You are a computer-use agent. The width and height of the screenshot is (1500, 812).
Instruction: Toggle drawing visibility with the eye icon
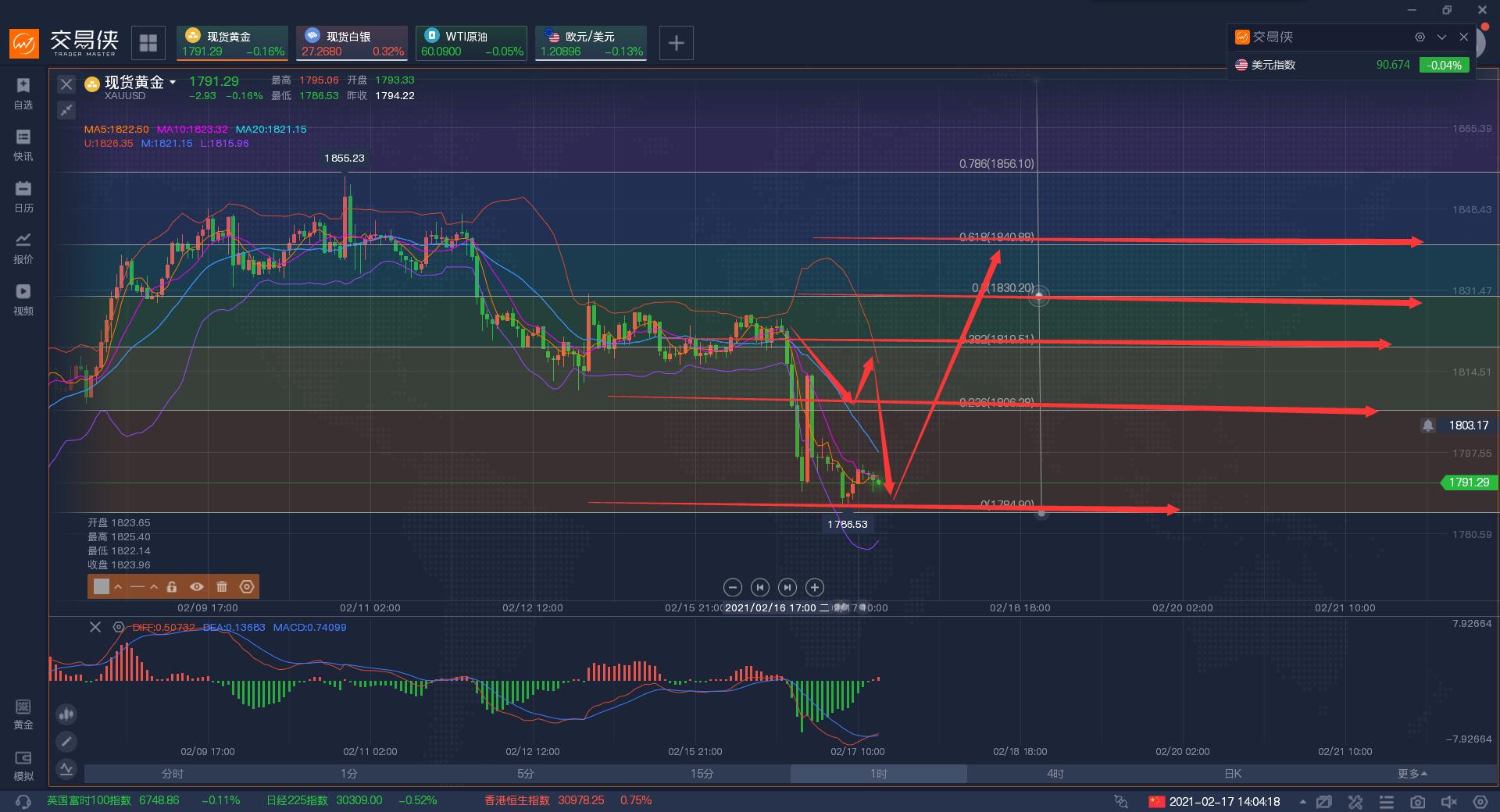[x=197, y=586]
